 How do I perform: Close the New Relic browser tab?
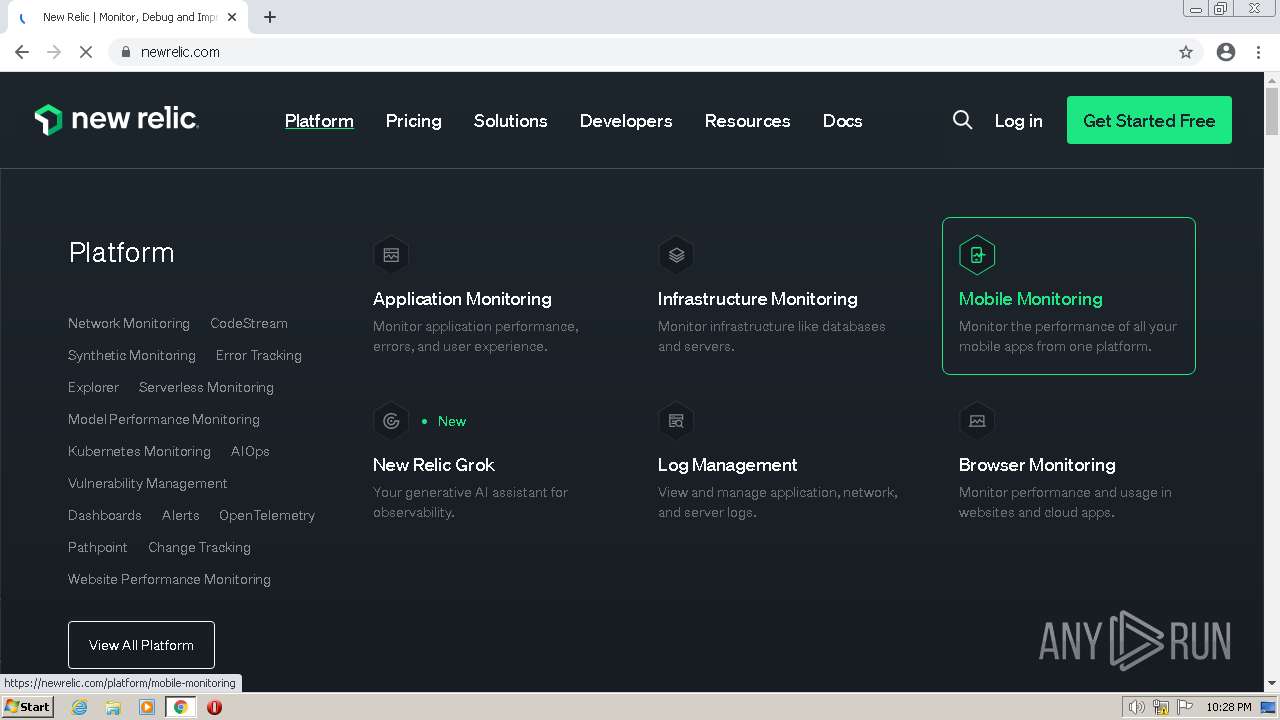[x=232, y=17]
